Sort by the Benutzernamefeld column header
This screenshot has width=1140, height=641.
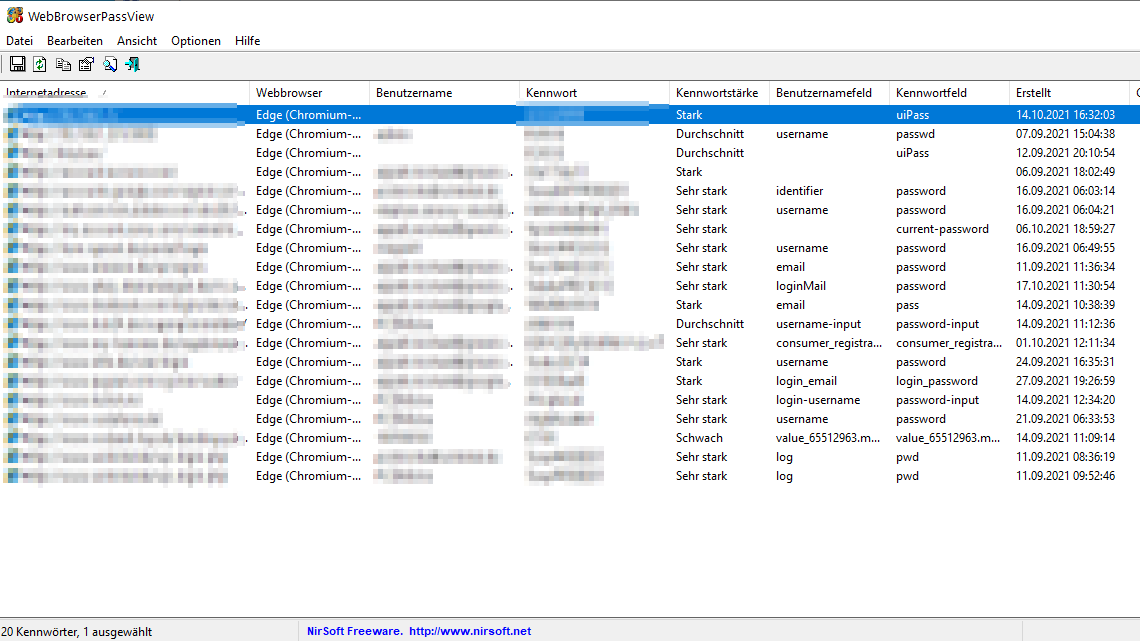[830, 93]
